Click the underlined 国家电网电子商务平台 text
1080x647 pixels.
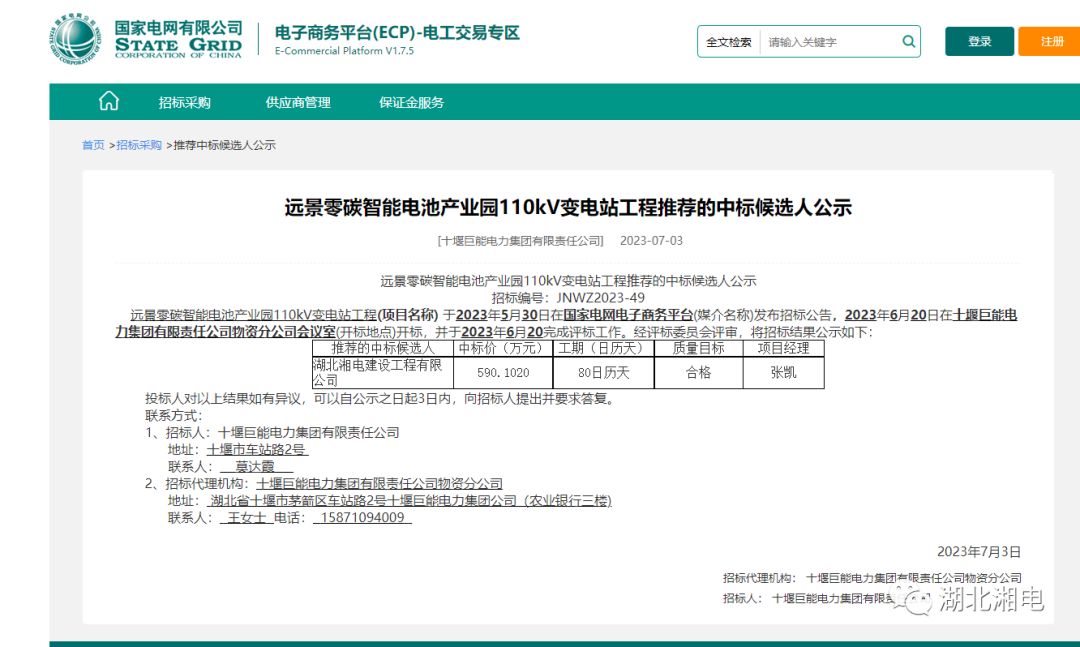click(628, 315)
